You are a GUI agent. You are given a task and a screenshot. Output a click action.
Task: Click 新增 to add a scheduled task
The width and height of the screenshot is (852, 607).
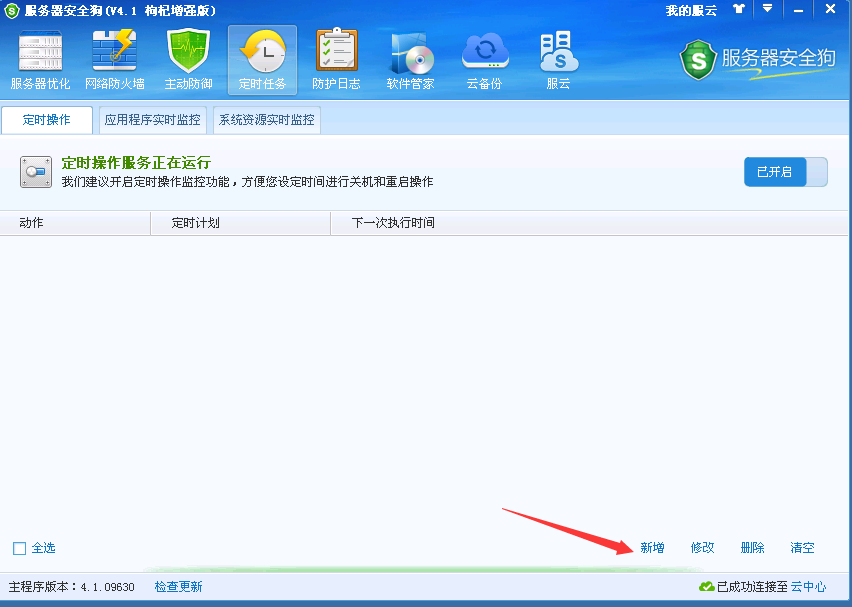coord(652,548)
